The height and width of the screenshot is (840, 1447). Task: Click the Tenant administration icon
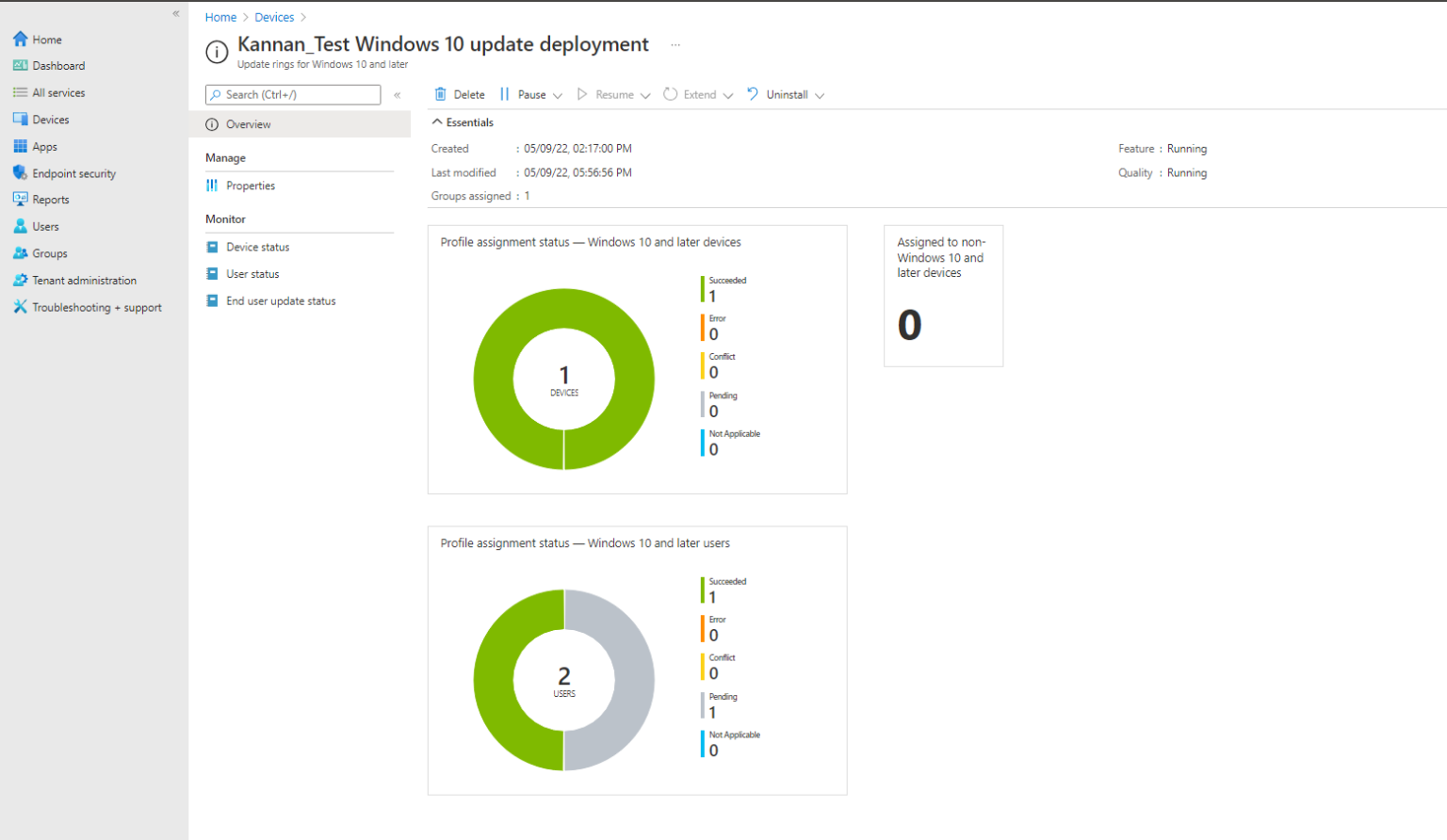[20, 281]
